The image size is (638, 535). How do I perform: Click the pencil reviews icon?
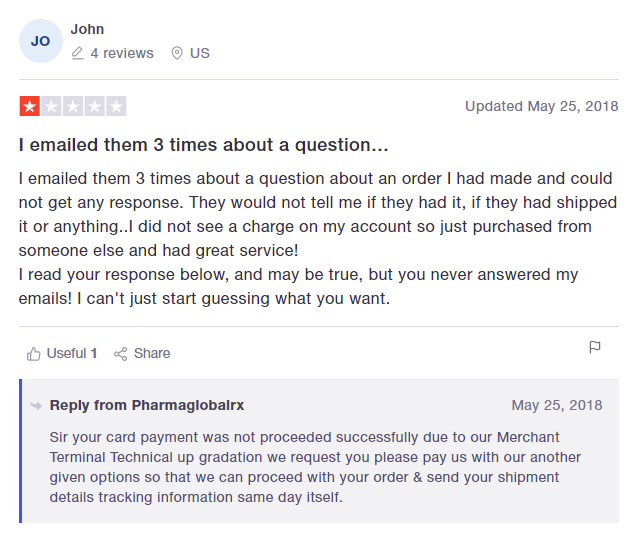77,53
